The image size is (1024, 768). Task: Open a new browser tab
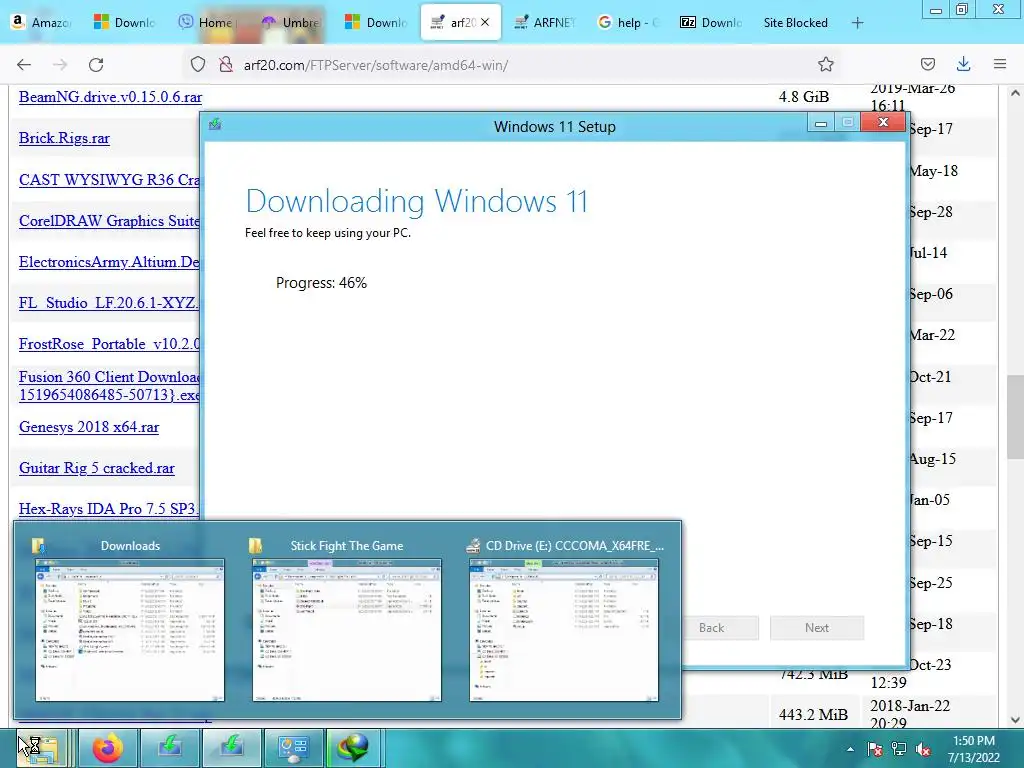click(857, 23)
